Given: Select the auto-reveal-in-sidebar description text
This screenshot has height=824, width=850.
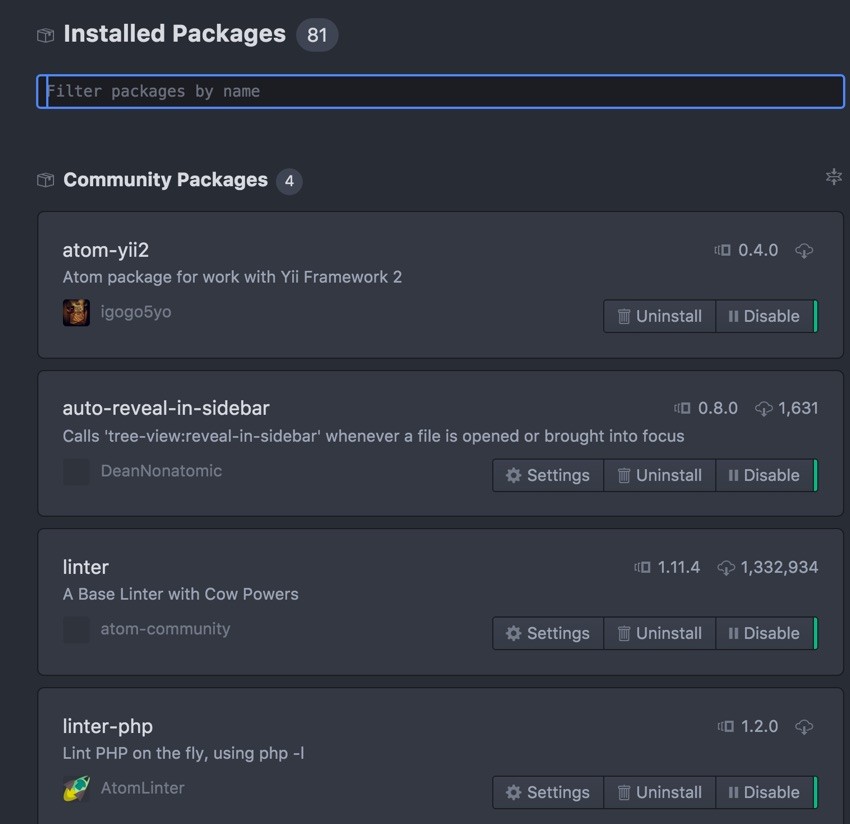Looking at the screenshot, I should (374, 436).
